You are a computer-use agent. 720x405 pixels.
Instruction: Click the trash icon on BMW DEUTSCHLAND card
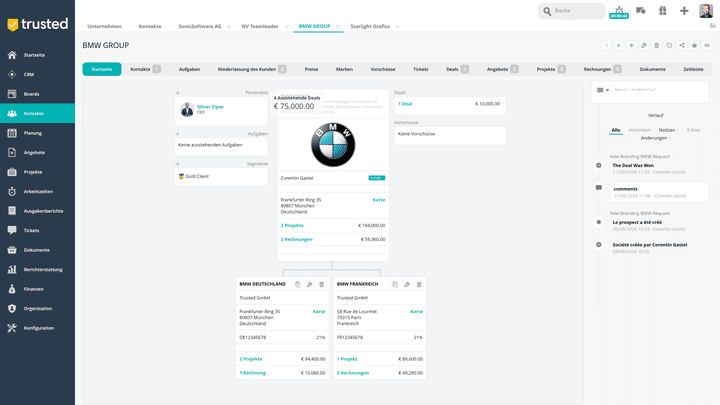(321, 284)
